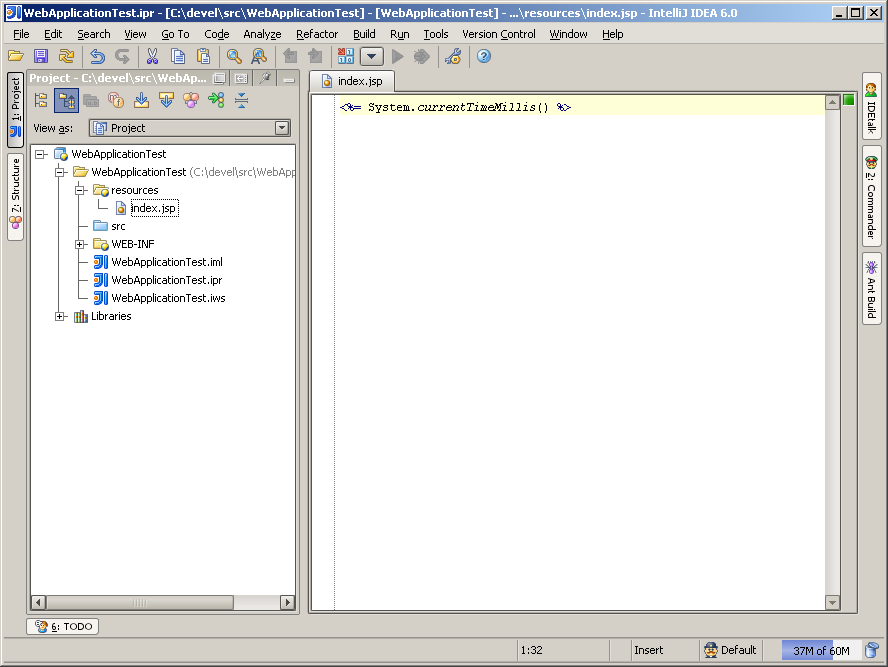Cut selection with the scissors icon
Image resolution: width=888 pixels, height=667 pixels.
pyautogui.click(x=152, y=56)
